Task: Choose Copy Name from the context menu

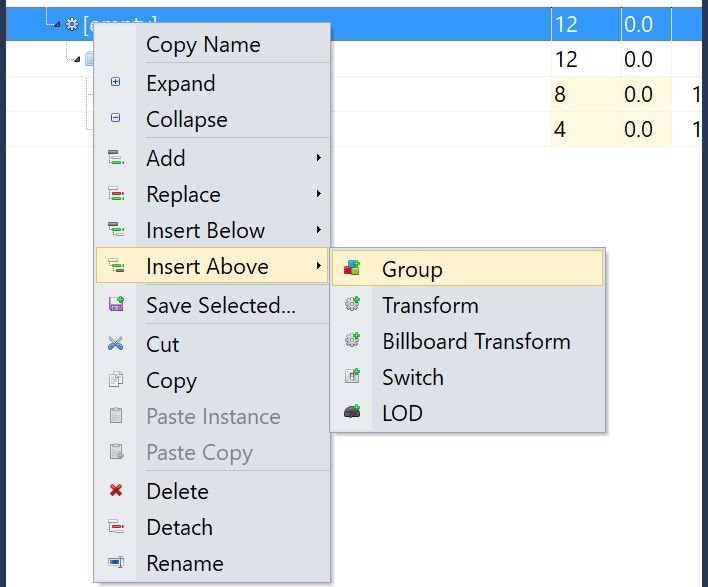Action: (203, 45)
